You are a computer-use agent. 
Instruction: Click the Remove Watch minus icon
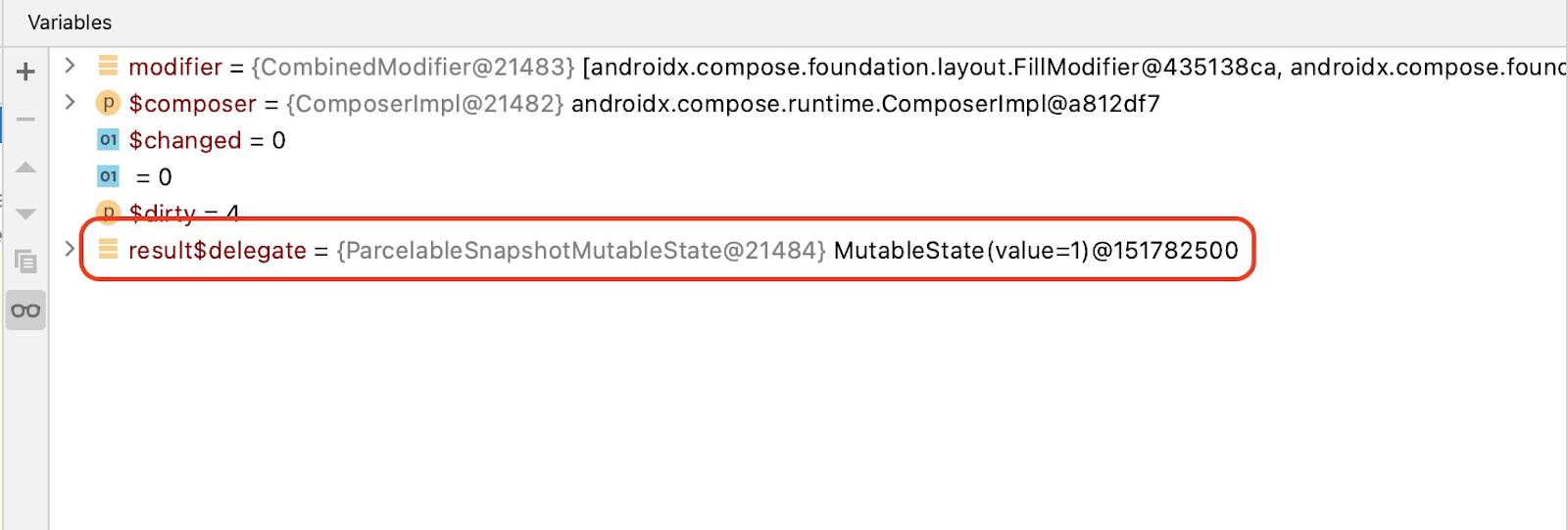click(x=25, y=120)
